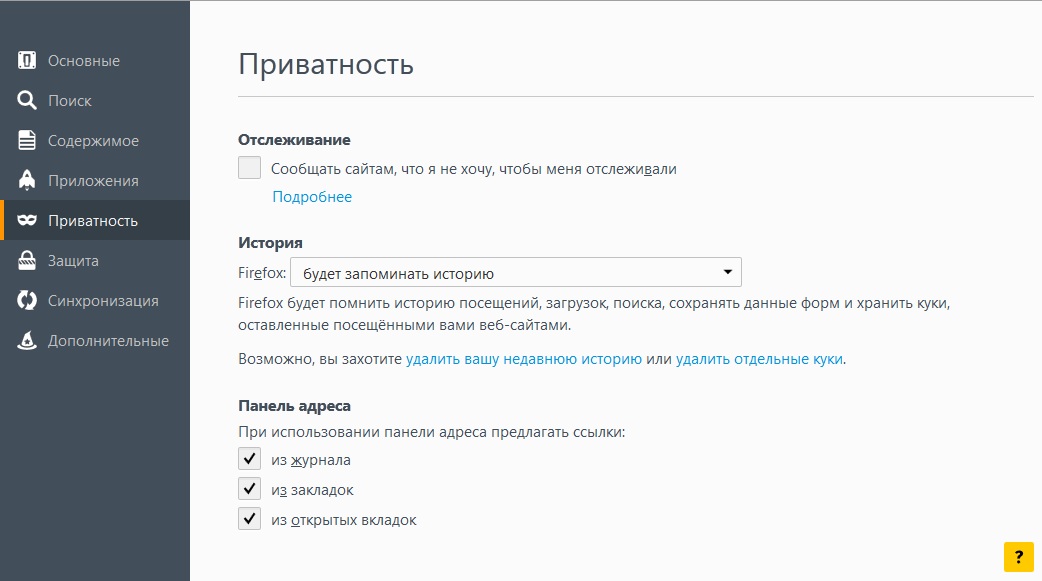
Task: Enable the do-not-track checkbox under Отслеживание
Action: point(249,168)
